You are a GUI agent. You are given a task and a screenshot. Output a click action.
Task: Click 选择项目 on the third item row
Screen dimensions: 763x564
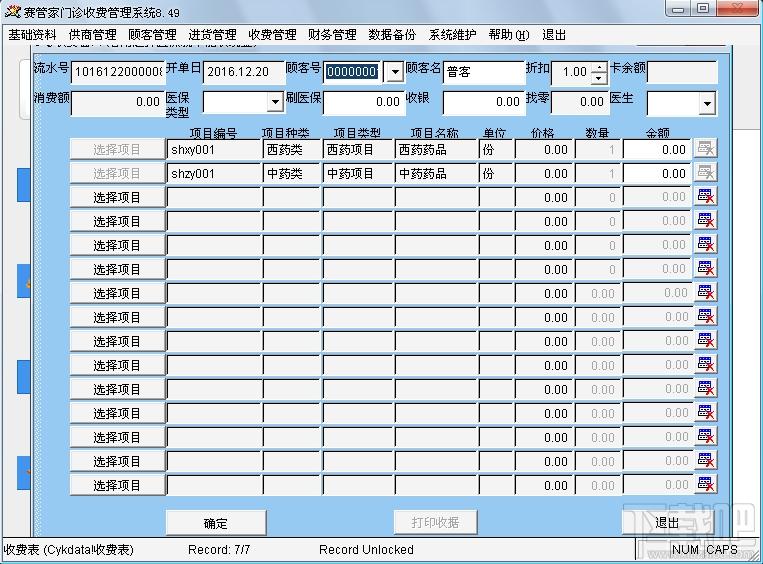(117, 197)
